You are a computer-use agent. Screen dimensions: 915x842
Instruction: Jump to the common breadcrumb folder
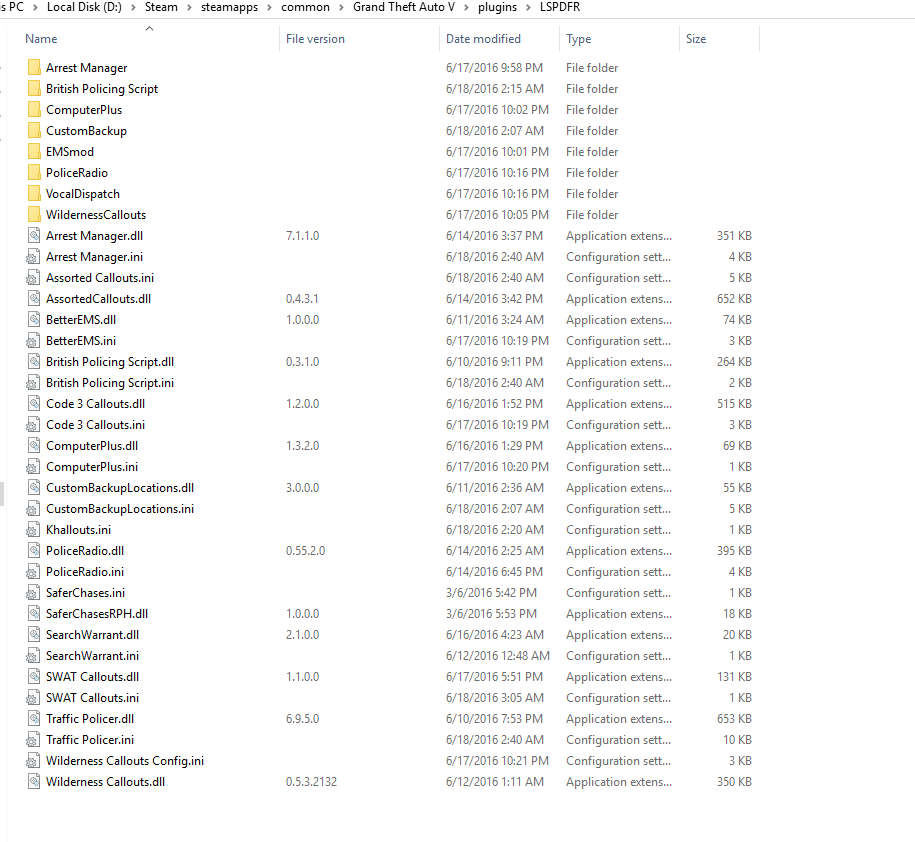pos(305,7)
